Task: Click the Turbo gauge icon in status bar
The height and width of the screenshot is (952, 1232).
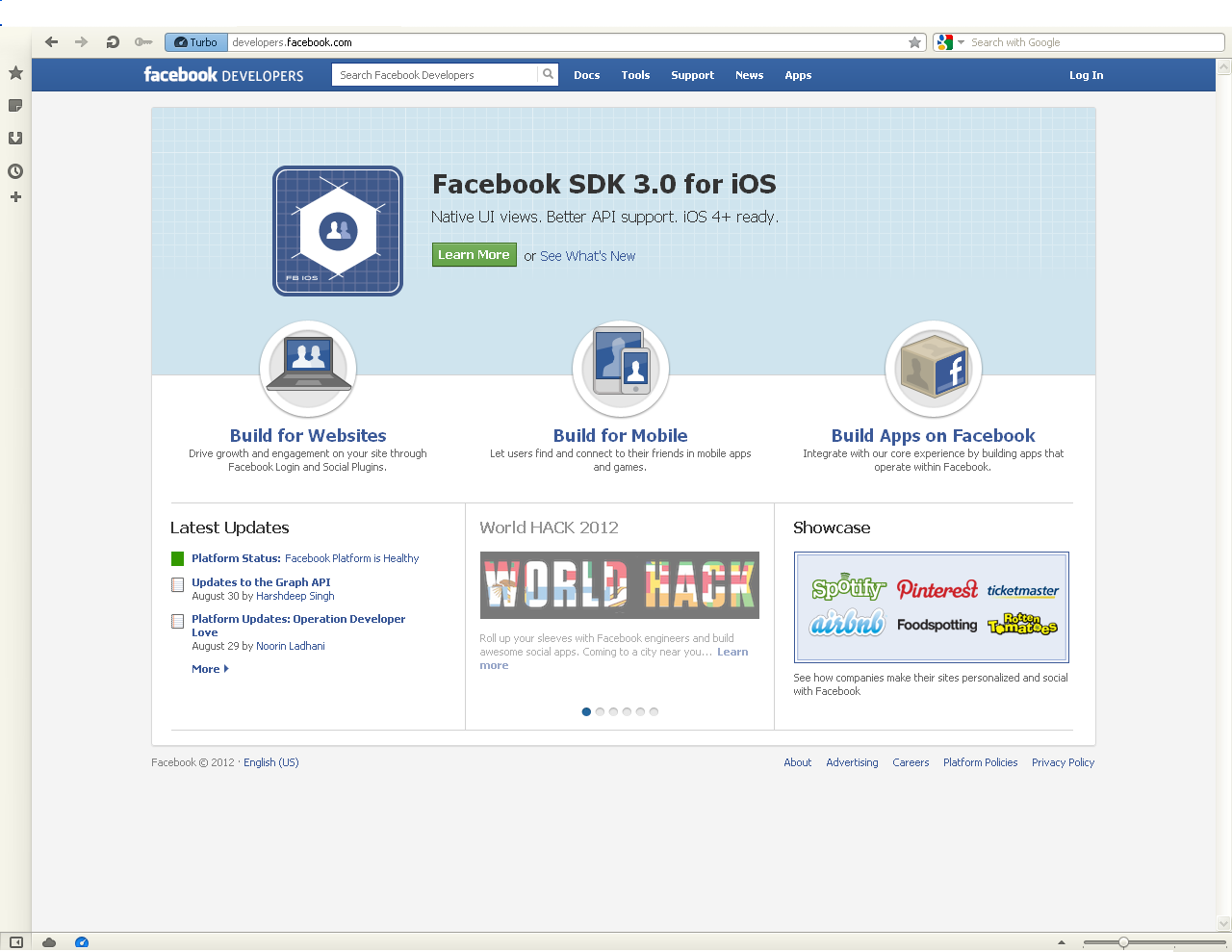Action: point(82,942)
